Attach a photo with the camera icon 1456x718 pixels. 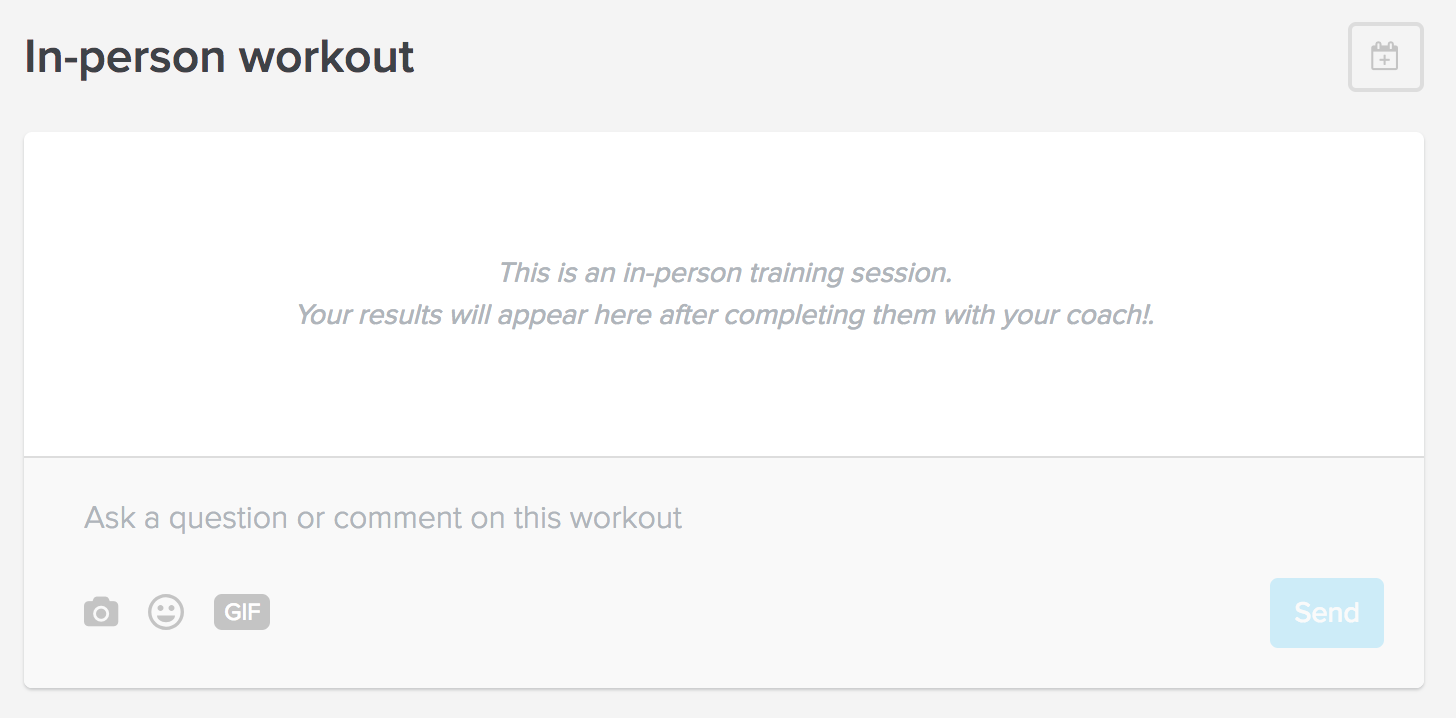[101, 612]
